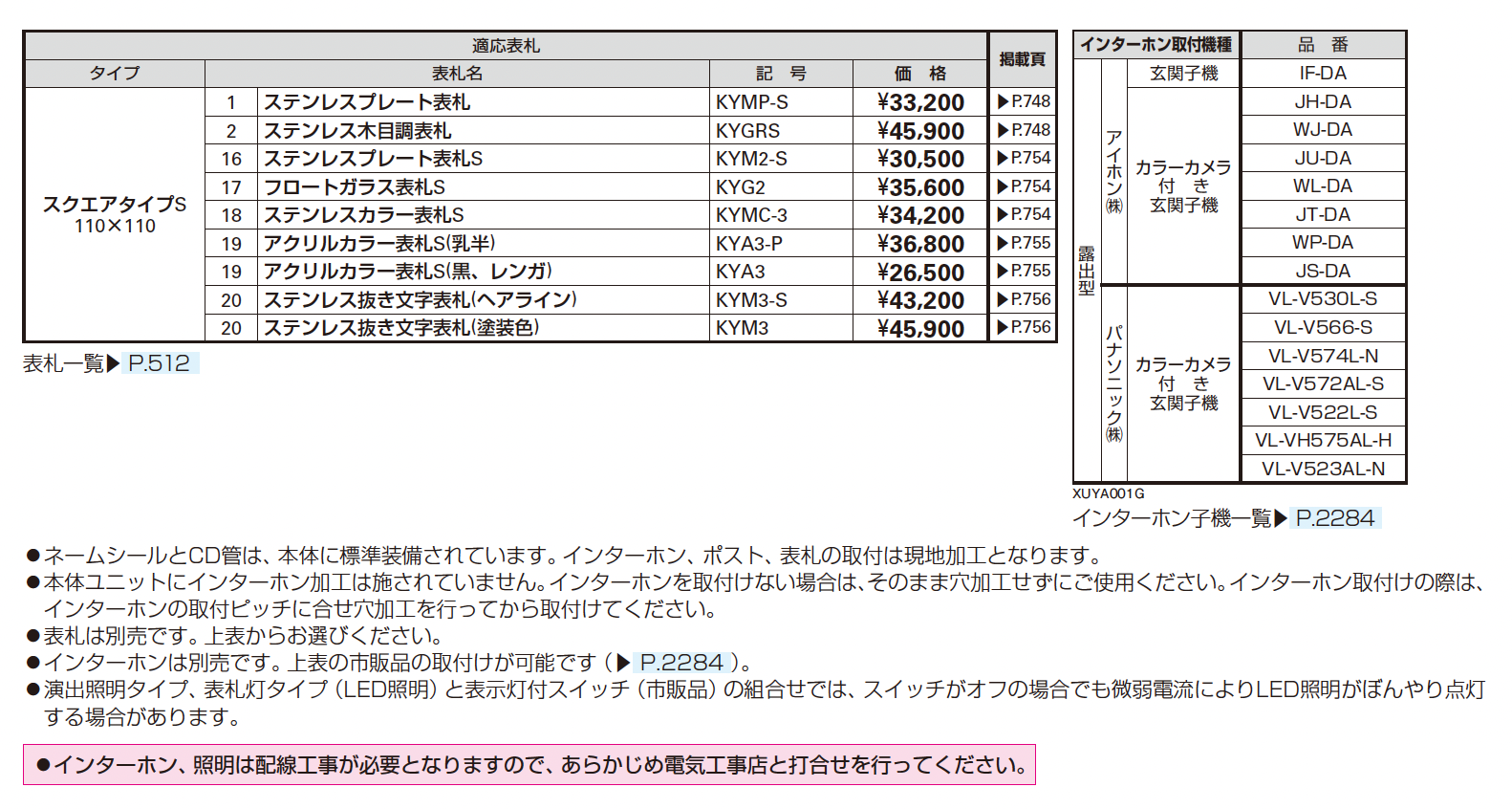Click P.756 link in KYM3-S row
1512x809 pixels.
1024,299
